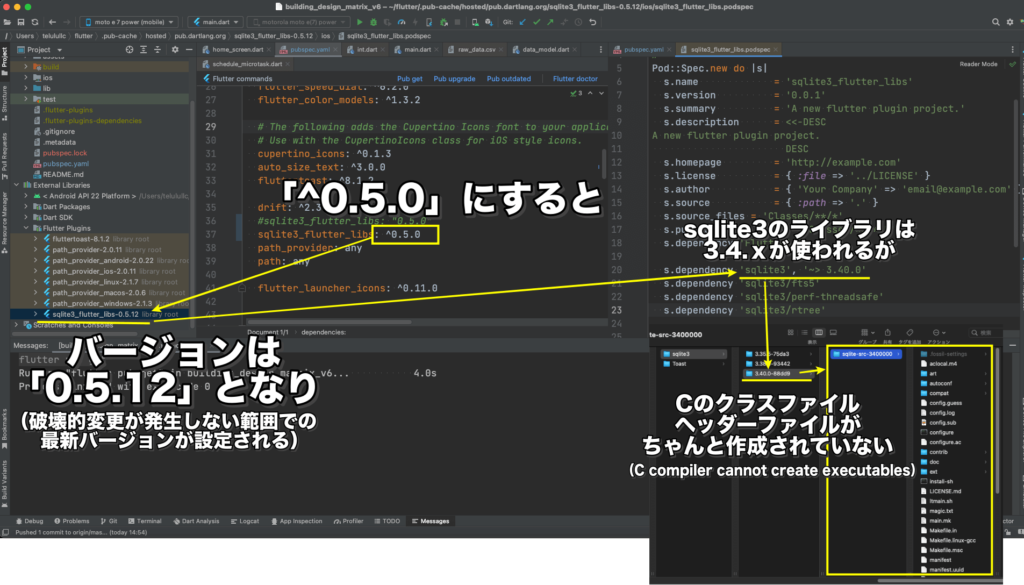Open the Dart Analysis tool window

pos(197,521)
